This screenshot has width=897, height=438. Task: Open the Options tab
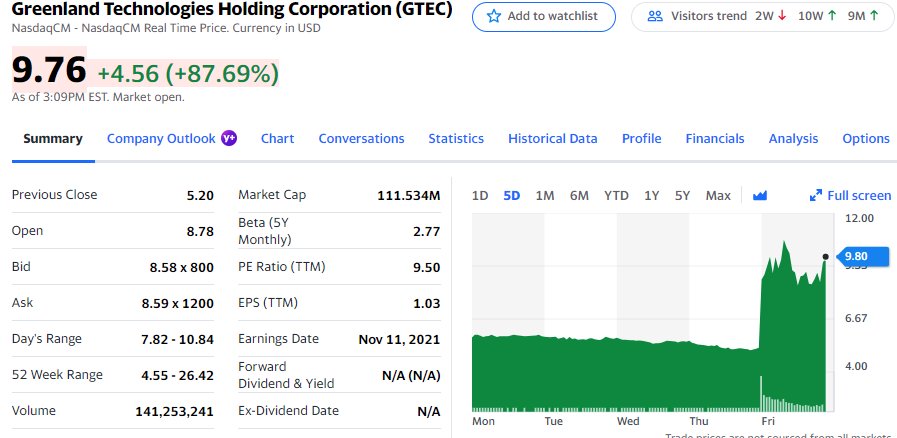click(866, 138)
